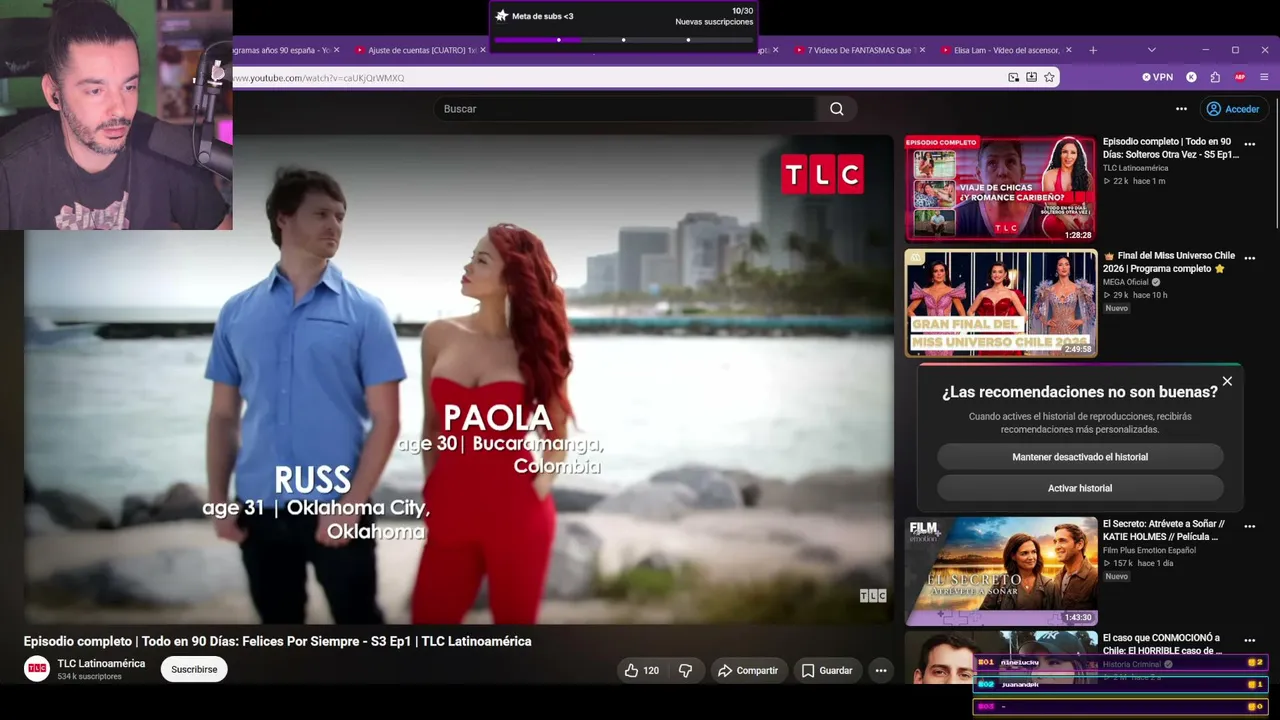Expand the tab list dropdown arrow
The width and height of the screenshot is (1280, 720).
tap(1151, 50)
